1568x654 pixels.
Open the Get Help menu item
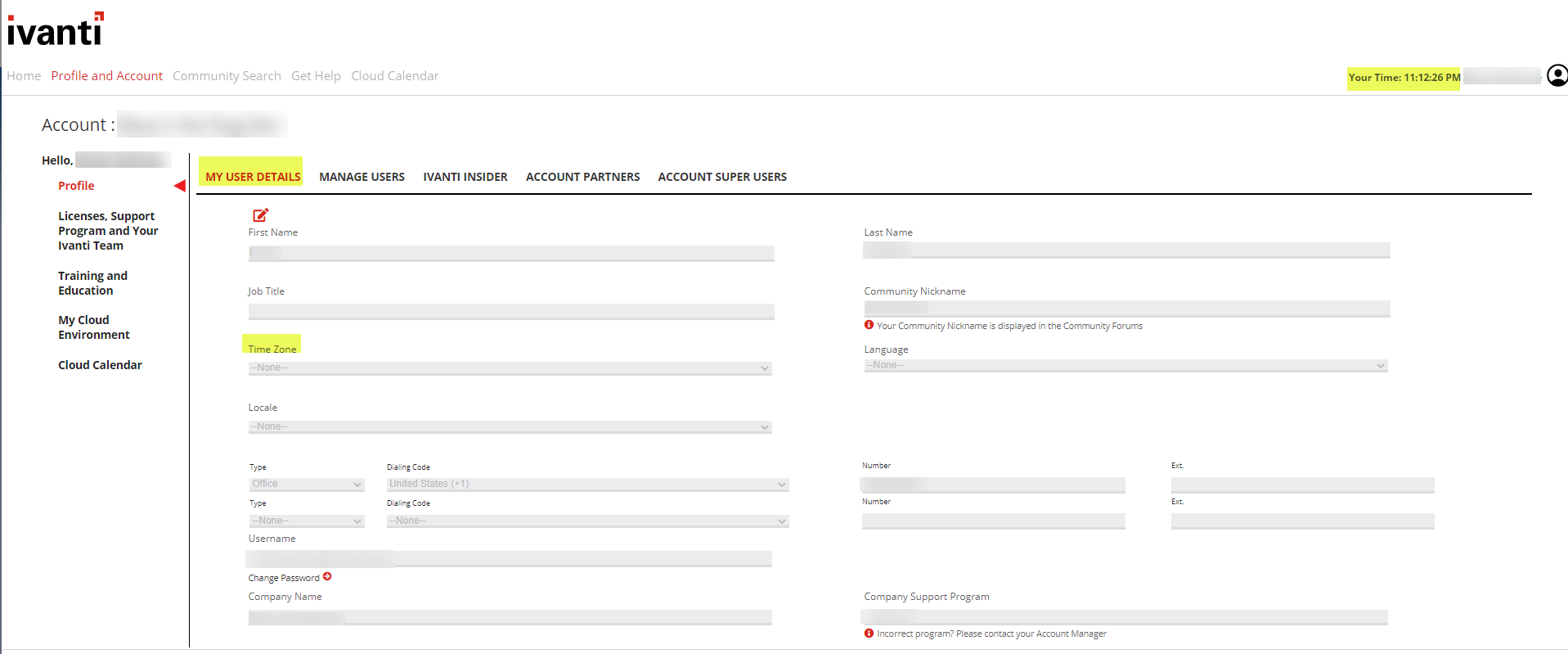coord(316,76)
